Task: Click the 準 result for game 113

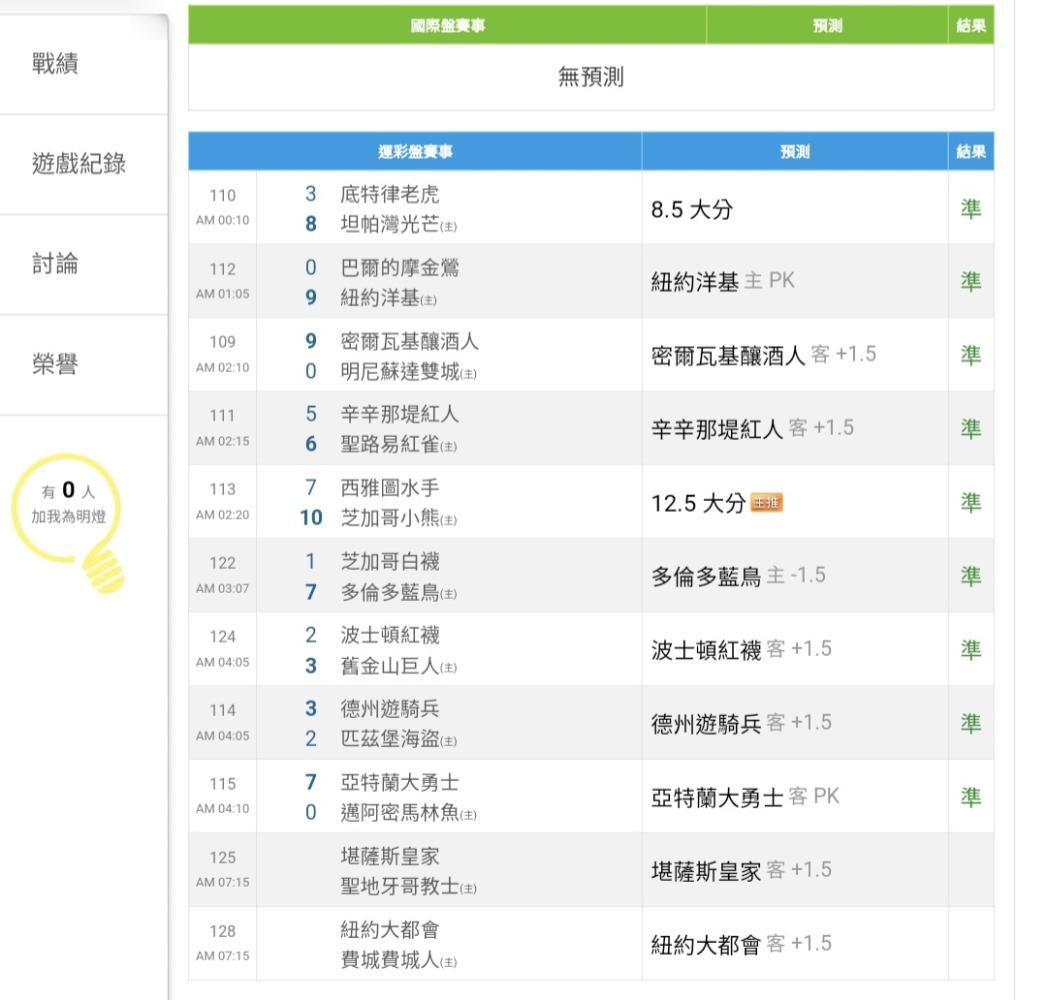Action: coord(971,503)
